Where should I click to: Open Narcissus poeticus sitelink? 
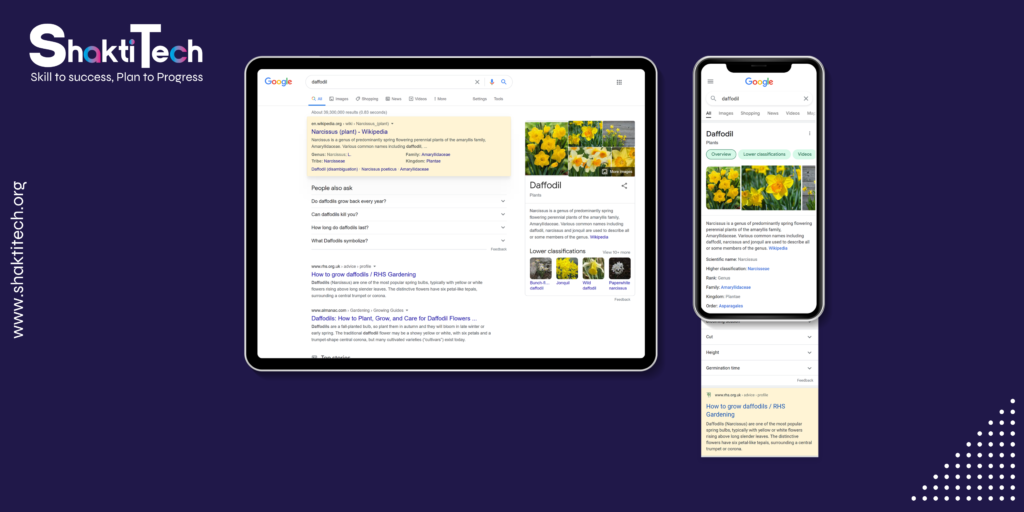pos(379,169)
